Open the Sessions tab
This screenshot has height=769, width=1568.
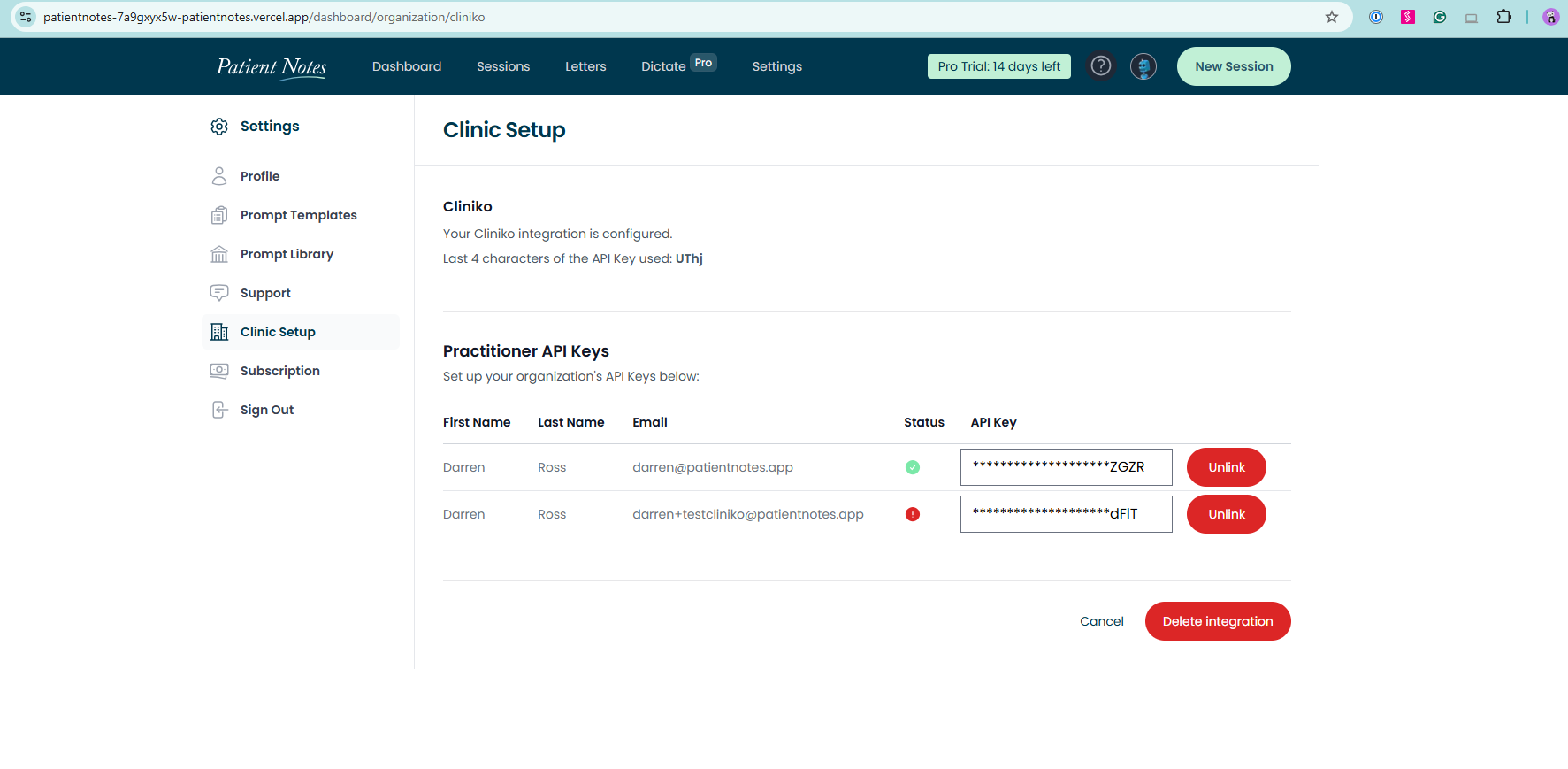pos(503,66)
